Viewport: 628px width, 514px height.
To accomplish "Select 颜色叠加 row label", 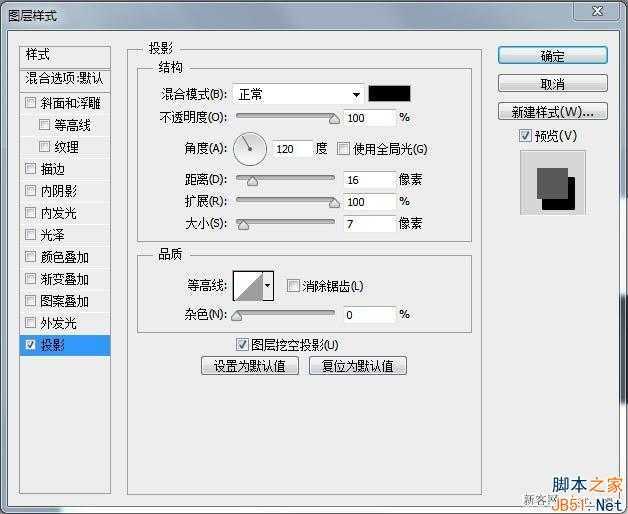I will pos(64,256).
